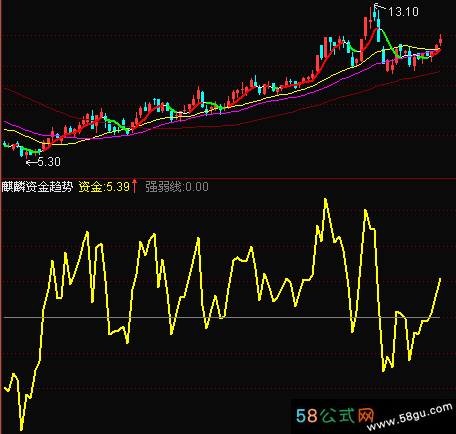Click the arrow pointing to 13.10 high
The width and height of the screenshot is (456, 434).
380,7
